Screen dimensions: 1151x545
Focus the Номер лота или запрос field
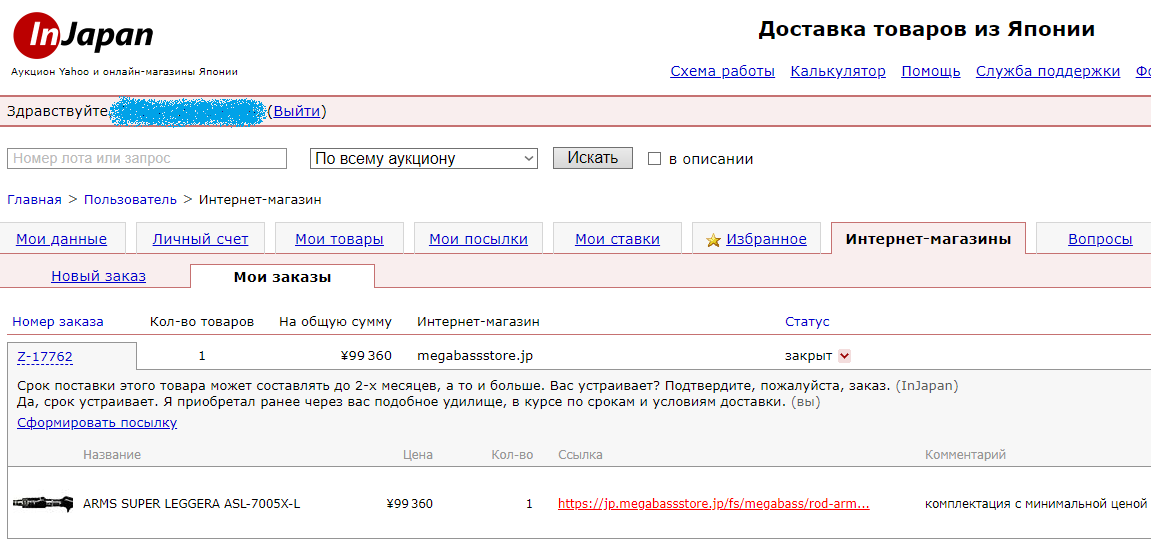point(147,159)
